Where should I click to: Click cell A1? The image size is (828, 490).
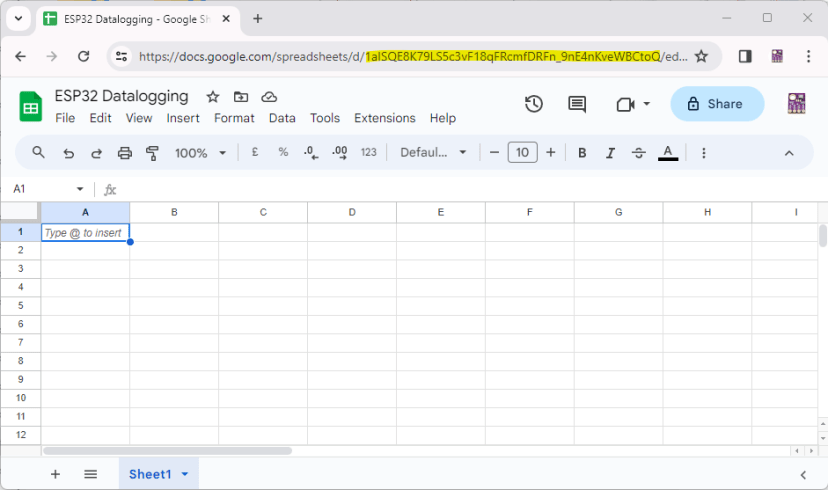pos(86,232)
